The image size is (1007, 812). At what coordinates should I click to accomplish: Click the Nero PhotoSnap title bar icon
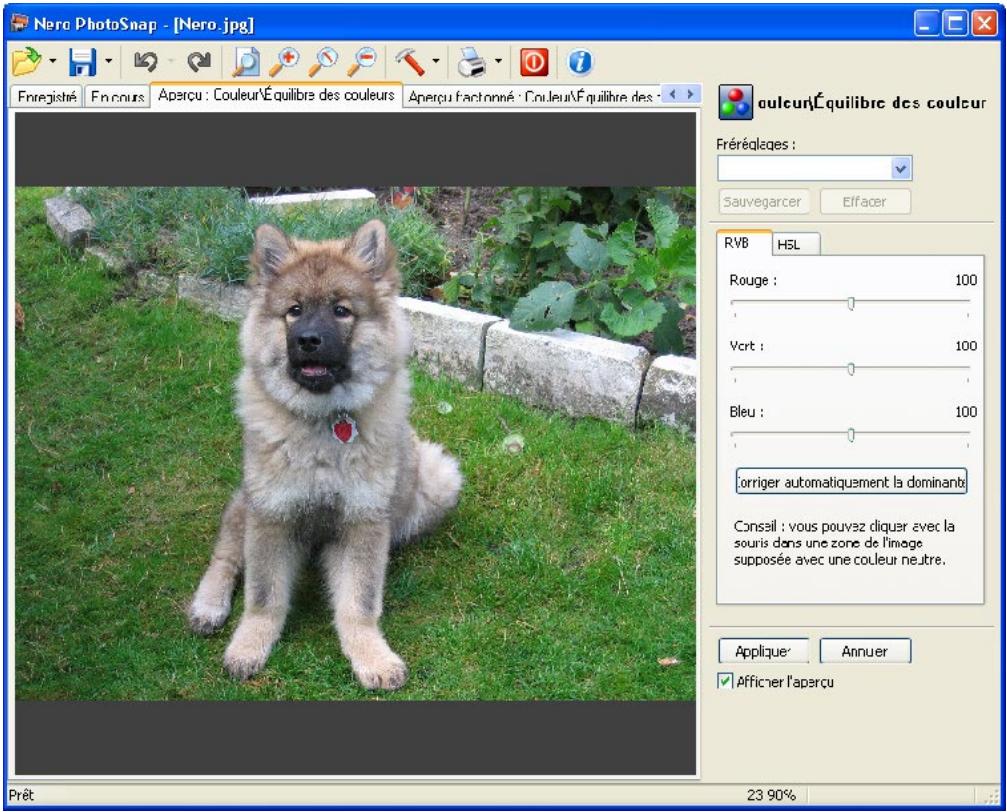coord(19,24)
